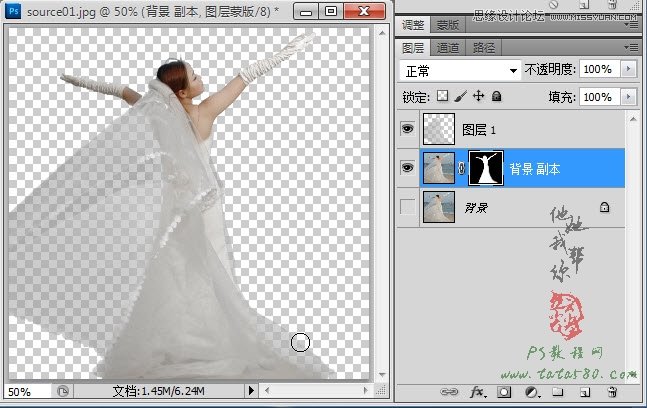Click lock transparent pixels icon
The height and width of the screenshot is (408, 647).
coord(442,96)
